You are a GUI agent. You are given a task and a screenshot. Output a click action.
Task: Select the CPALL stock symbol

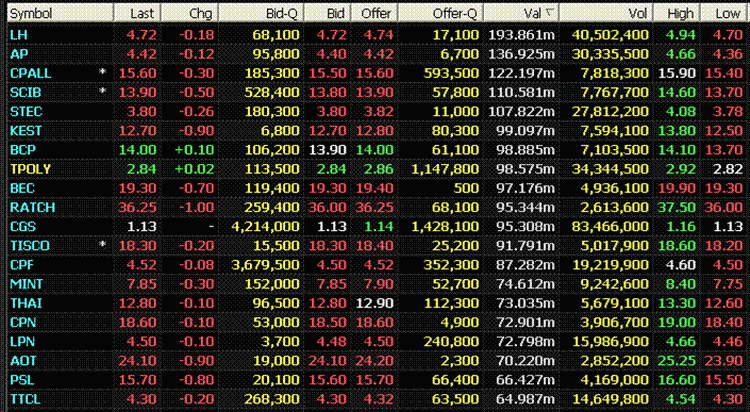(x=31, y=73)
